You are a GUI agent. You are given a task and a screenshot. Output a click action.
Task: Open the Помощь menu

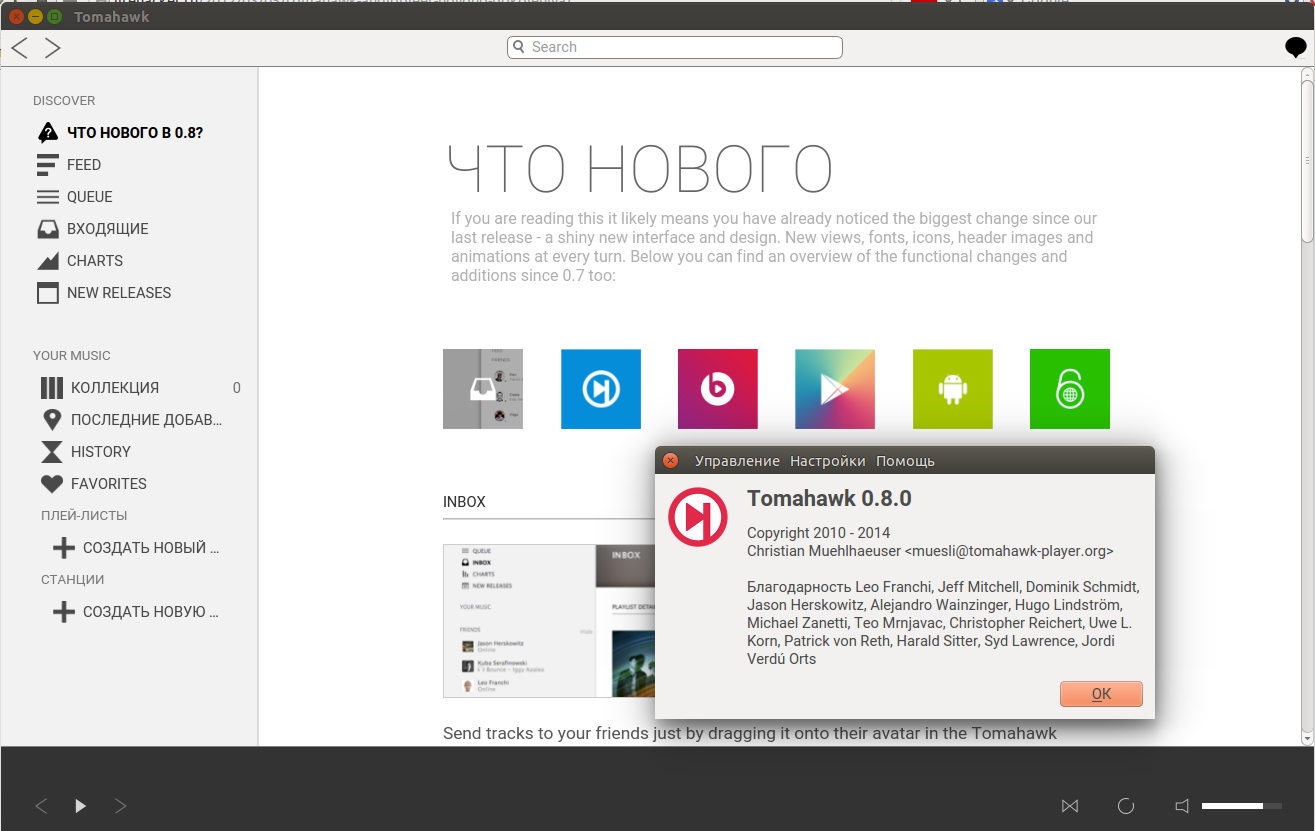click(905, 461)
